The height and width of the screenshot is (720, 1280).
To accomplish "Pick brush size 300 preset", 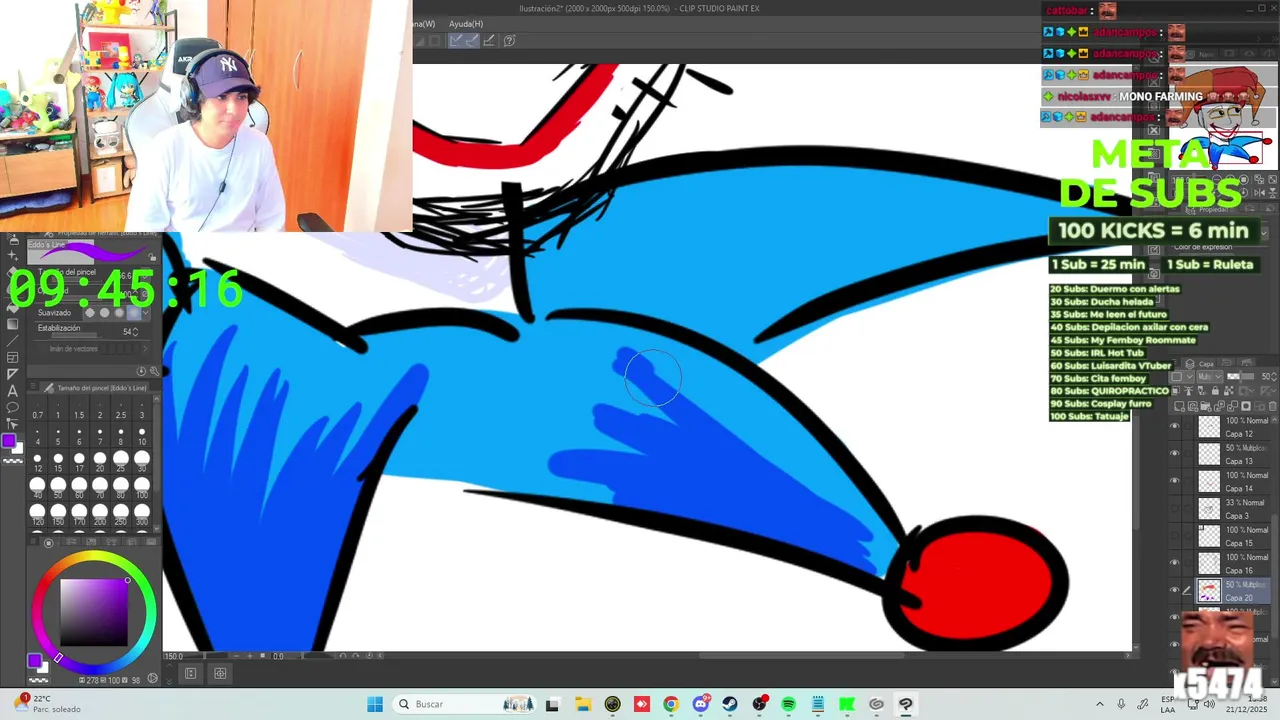I will pyautogui.click(x=142, y=517).
